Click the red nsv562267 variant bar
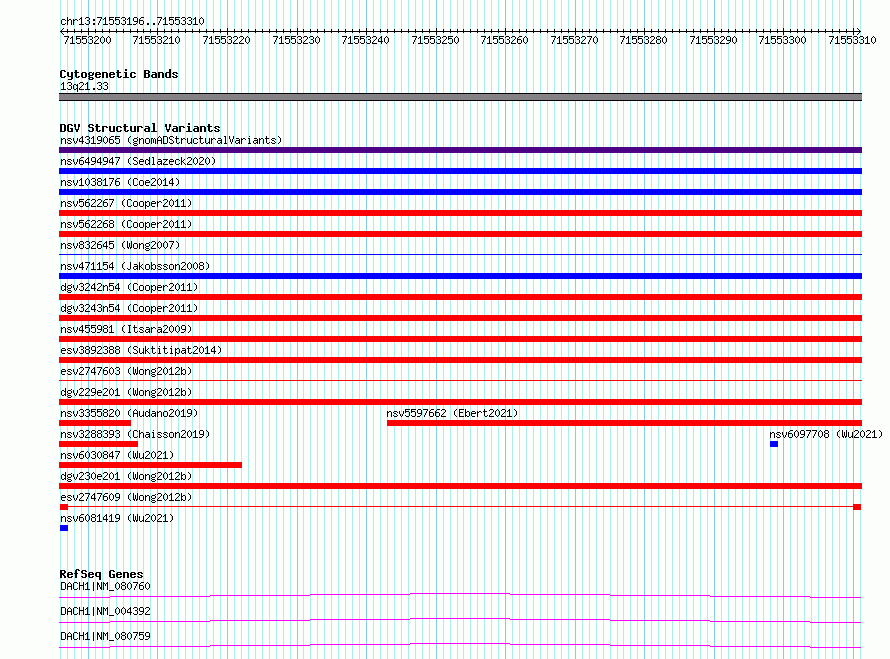Image resolution: width=890 pixels, height=659 pixels. [x=460, y=213]
